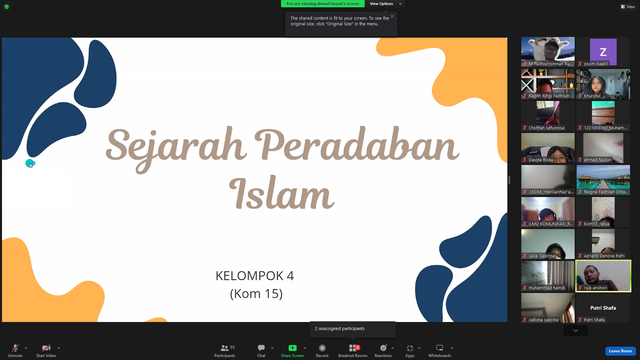
Task: Click '(Kom 15)' text on slide
Action: coord(256,293)
